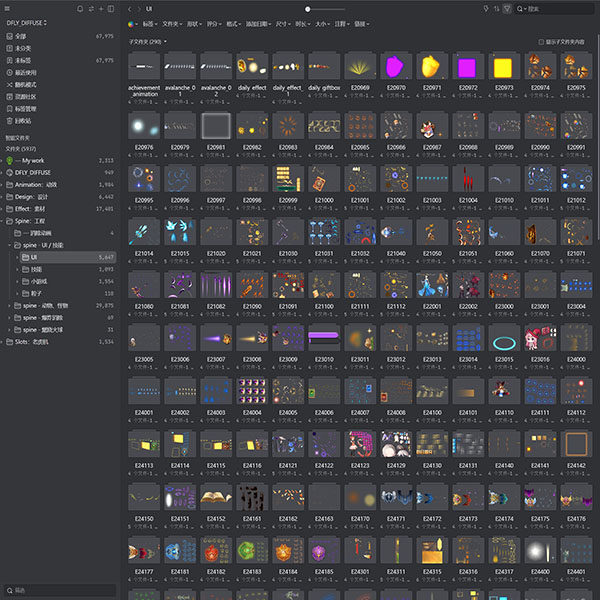Click the sidebar bottom filter input
Image resolution: width=600 pixels, height=600 pixels.
coord(60,590)
